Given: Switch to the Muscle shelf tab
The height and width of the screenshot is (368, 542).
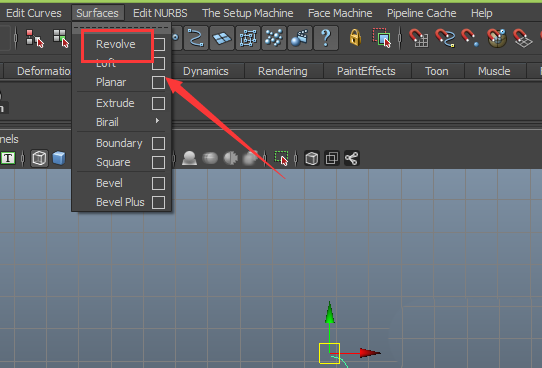Looking at the screenshot, I should click(x=494, y=71).
